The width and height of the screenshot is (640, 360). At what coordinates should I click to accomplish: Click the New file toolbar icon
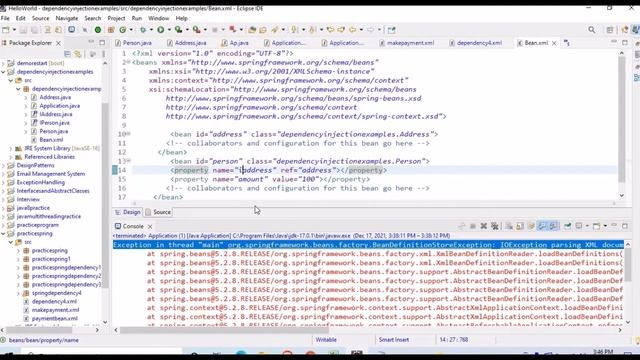pos(6,30)
